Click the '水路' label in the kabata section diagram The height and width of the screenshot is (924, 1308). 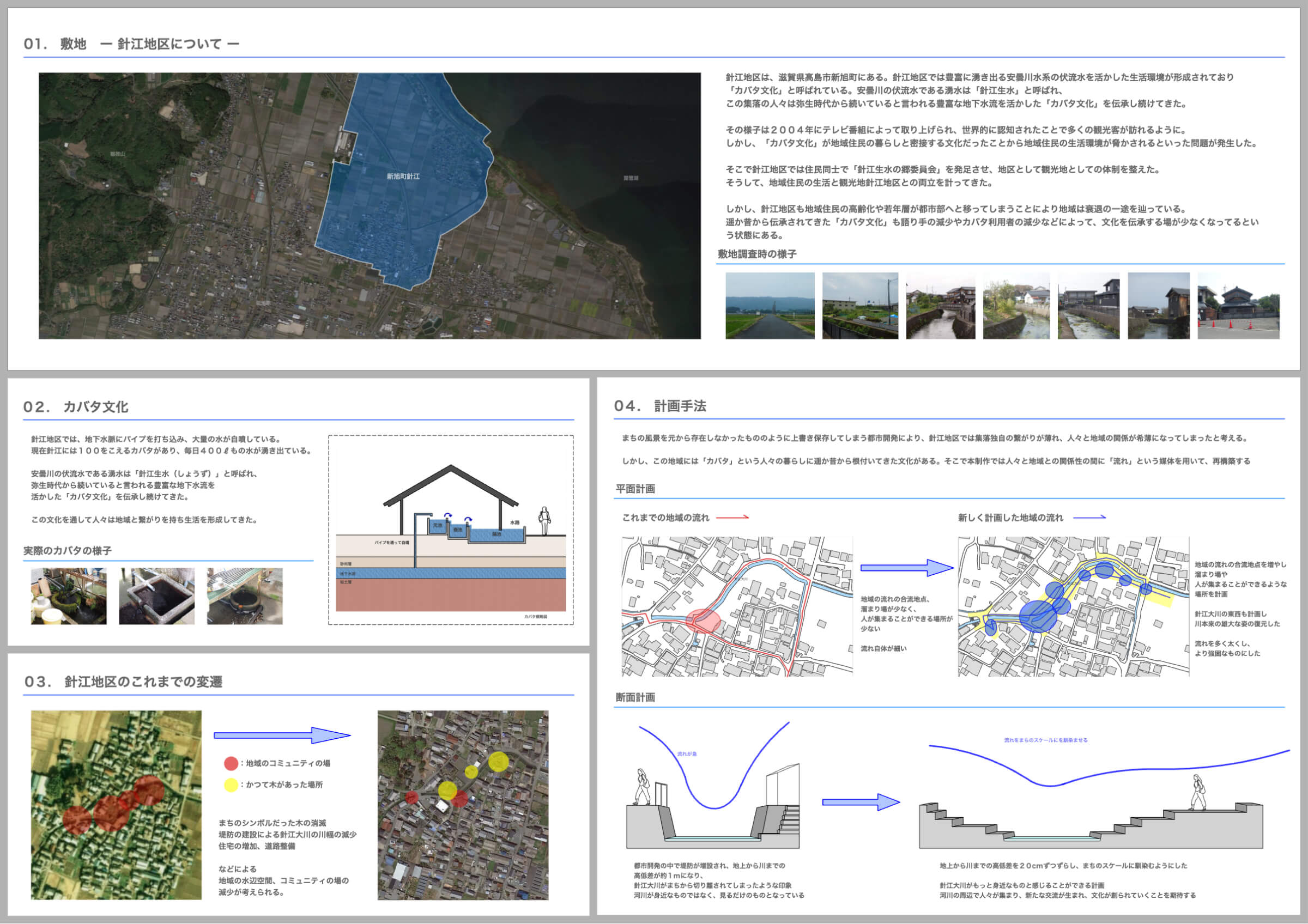click(x=515, y=522)
